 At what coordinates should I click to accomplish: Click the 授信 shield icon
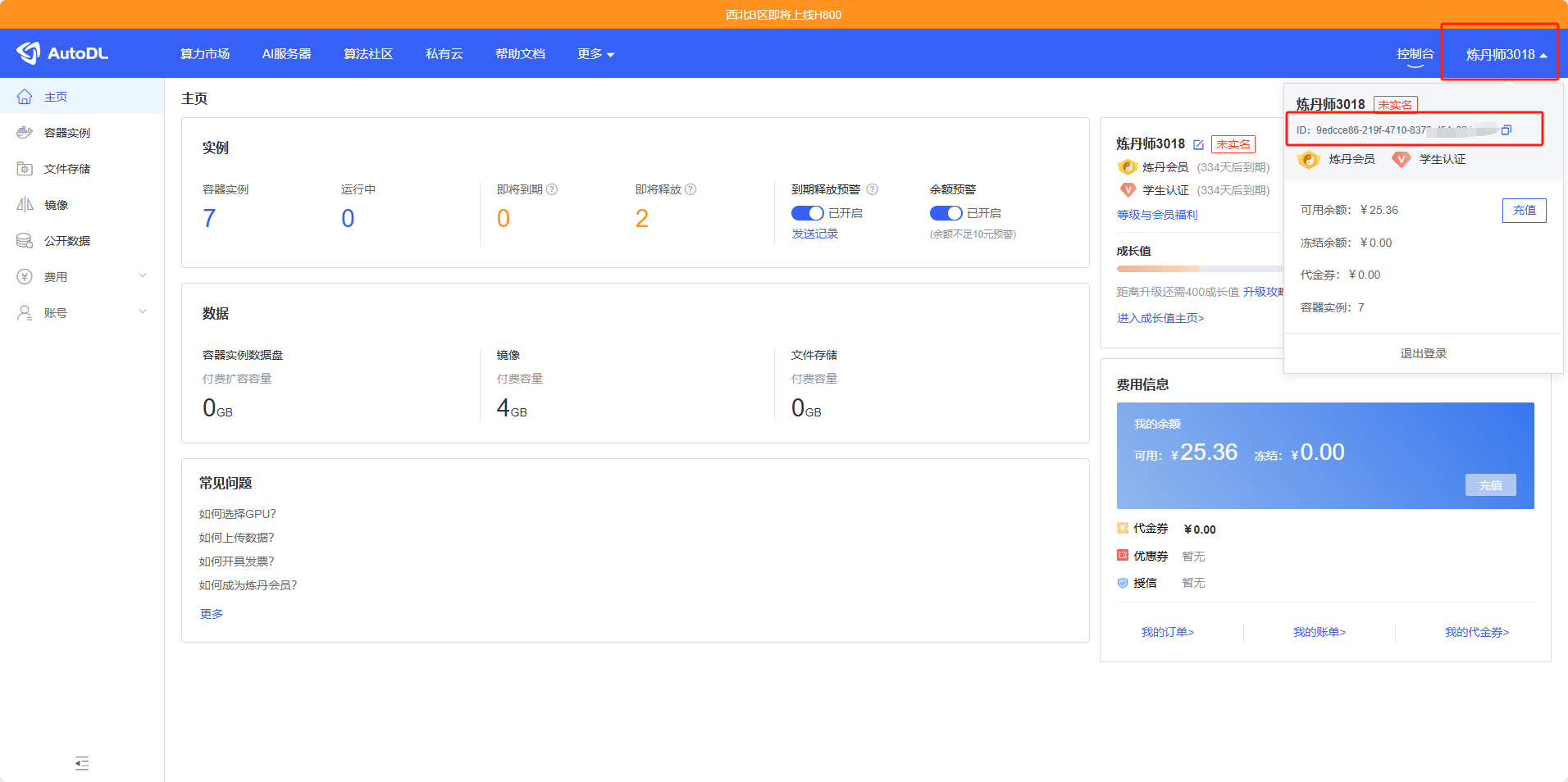click(x=1123, y=583)
